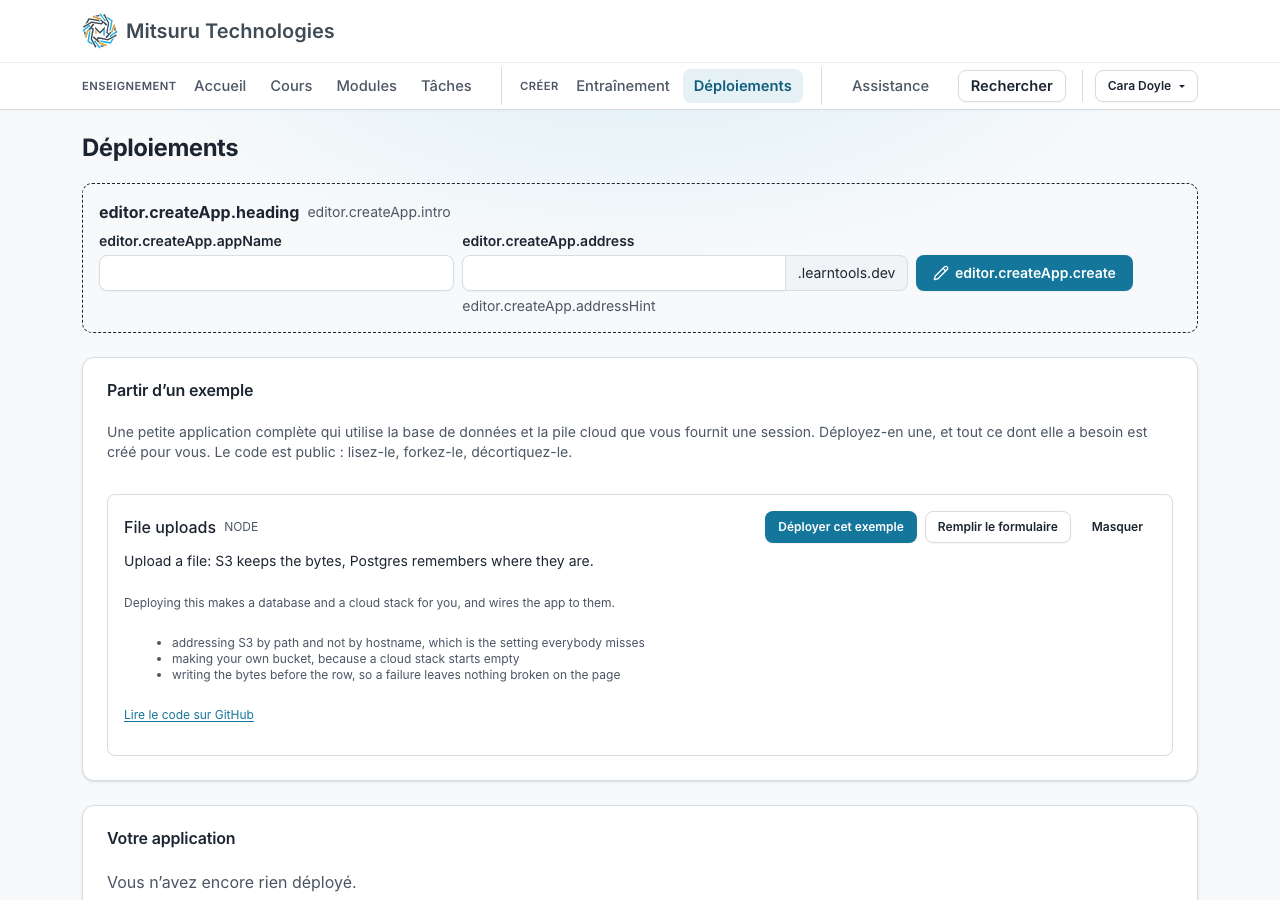Select the Déploiements tab
Screen dimensions: 1280x900
point(743,86)
